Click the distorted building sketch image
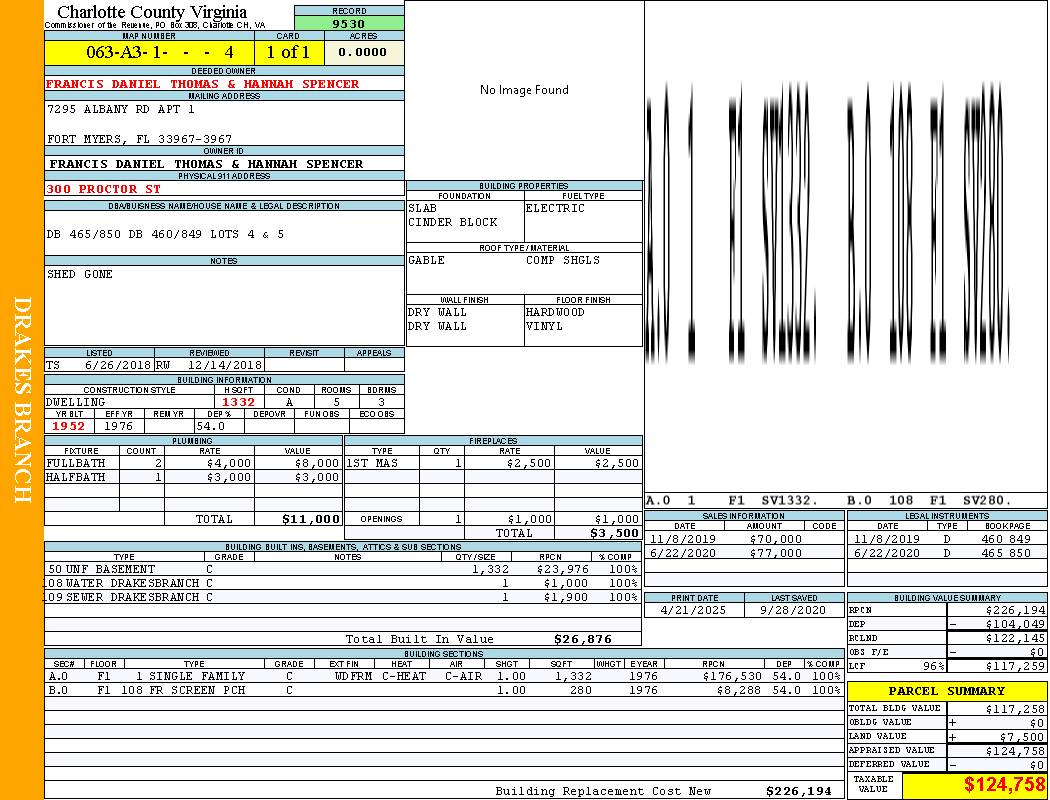 point(828,222)
